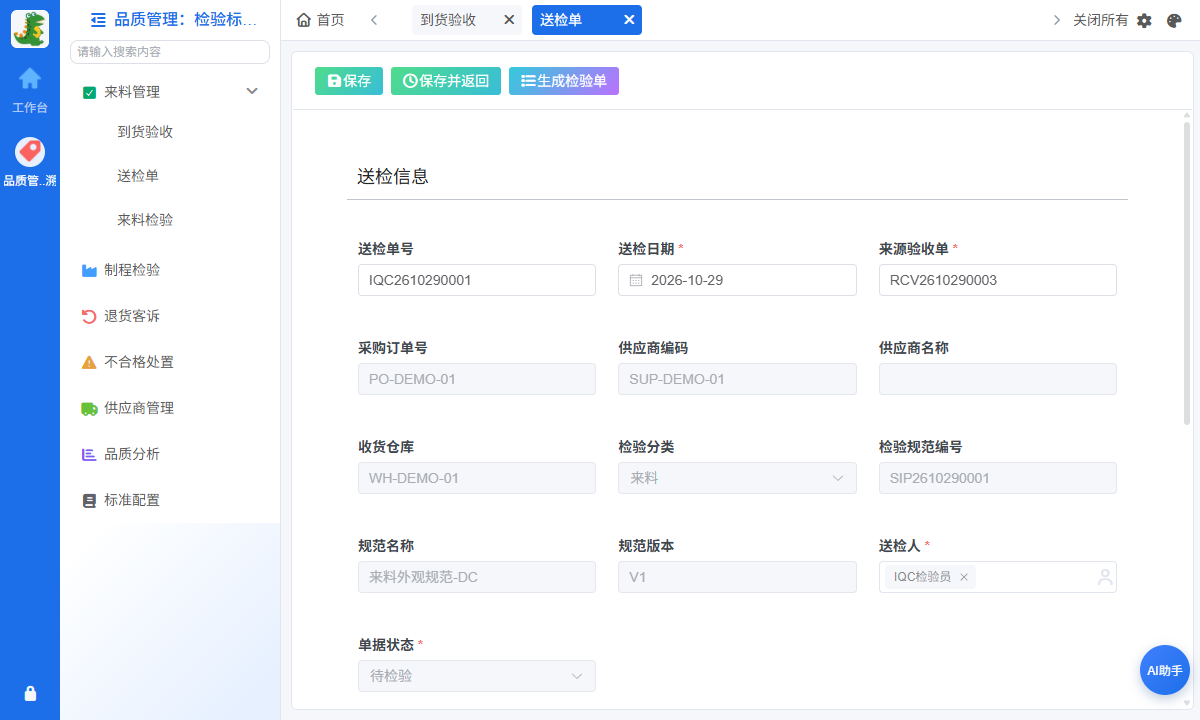Click the 标准配置 book icon
Screen dimensions: 1200x720
[89, 500]
